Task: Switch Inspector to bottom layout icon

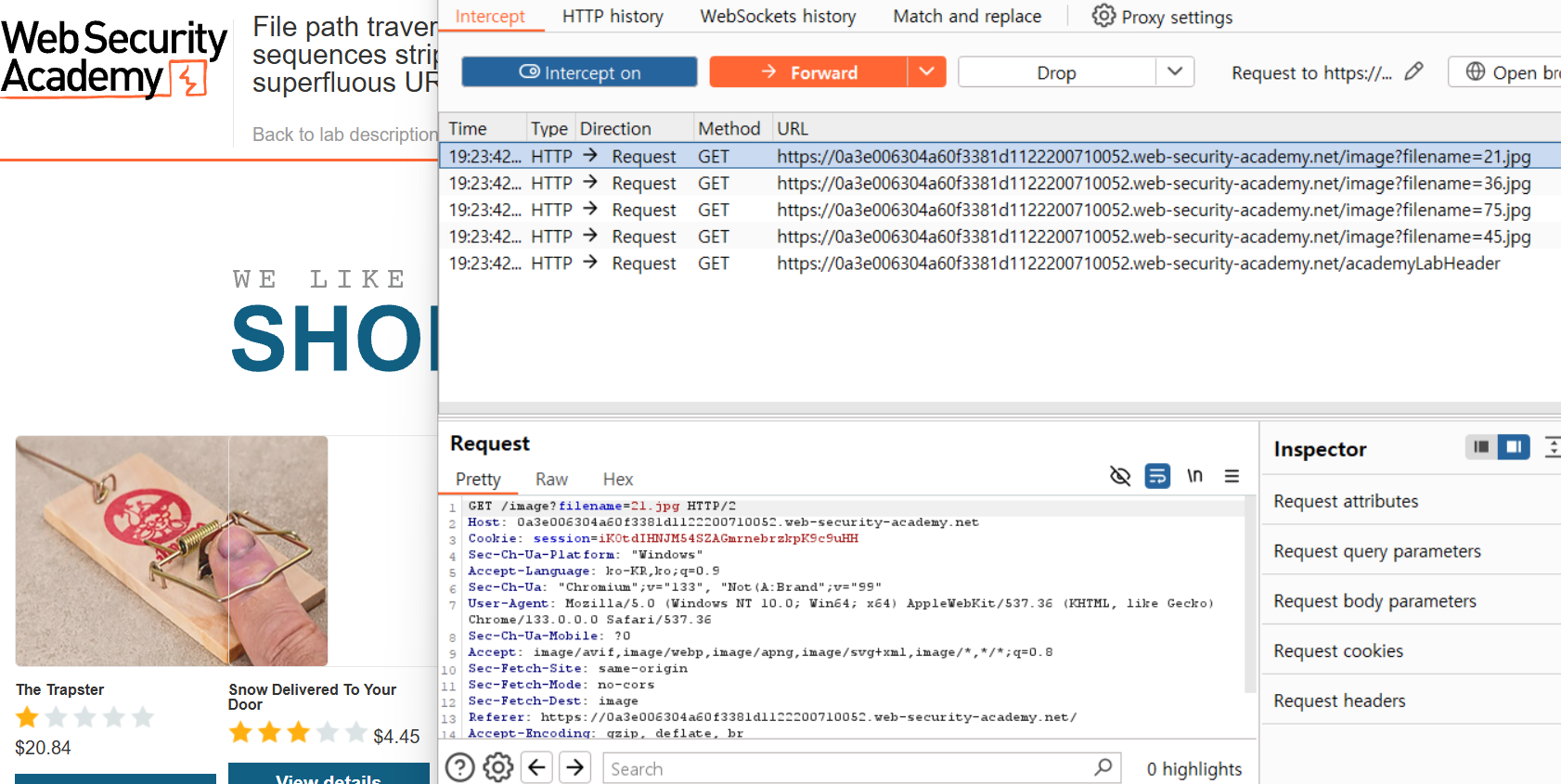Action: pyautogui.click(x=1481, y=447)
